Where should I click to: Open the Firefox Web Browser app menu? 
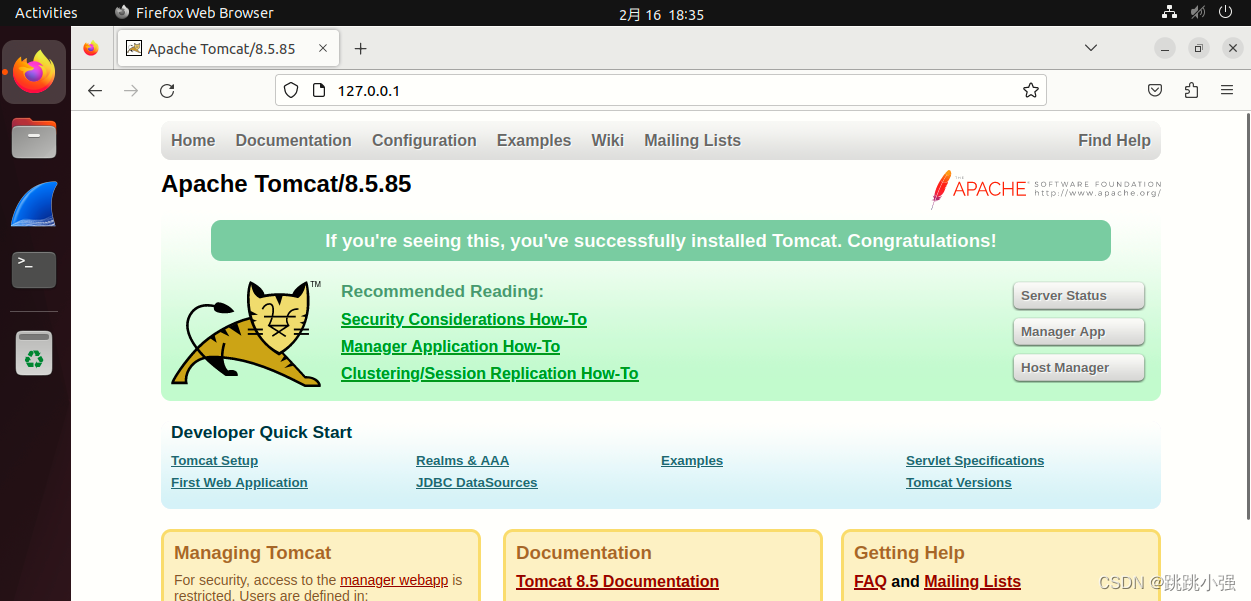tap(194, 13)
